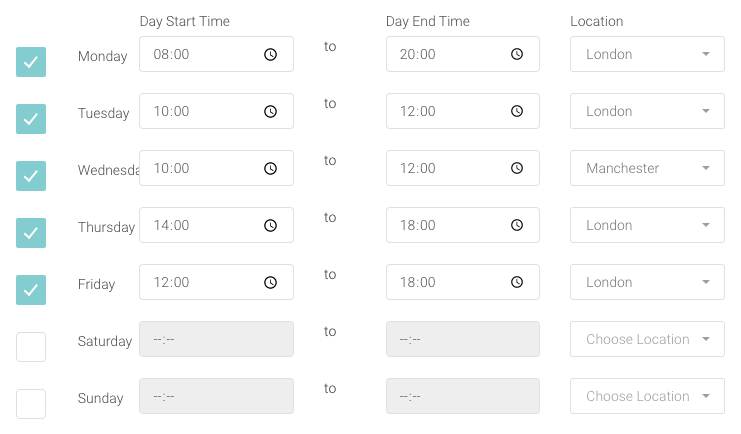Open Saturday's Choose Location dropdown

(647, 339)
